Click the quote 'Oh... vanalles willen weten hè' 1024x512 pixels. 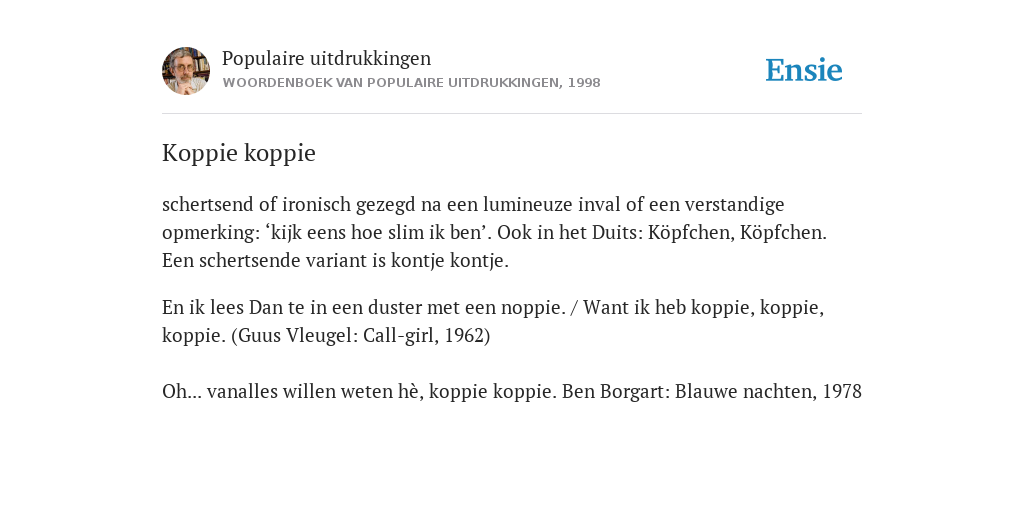click(x=293, y=391)
